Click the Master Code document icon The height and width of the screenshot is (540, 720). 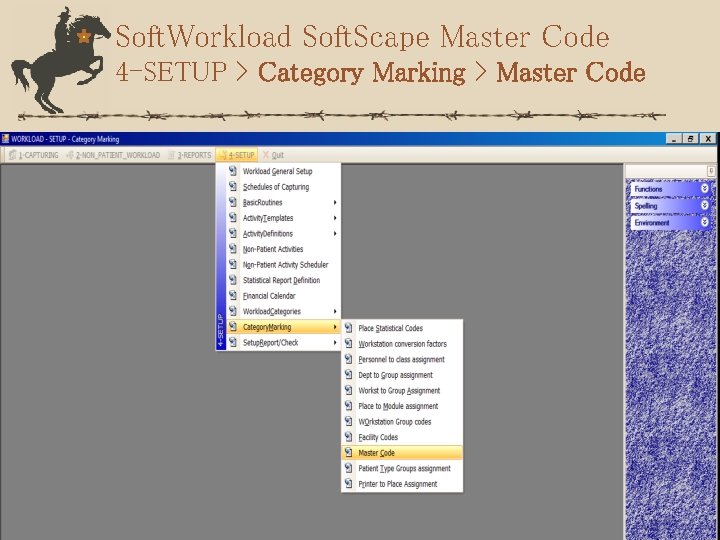point(349,453)
